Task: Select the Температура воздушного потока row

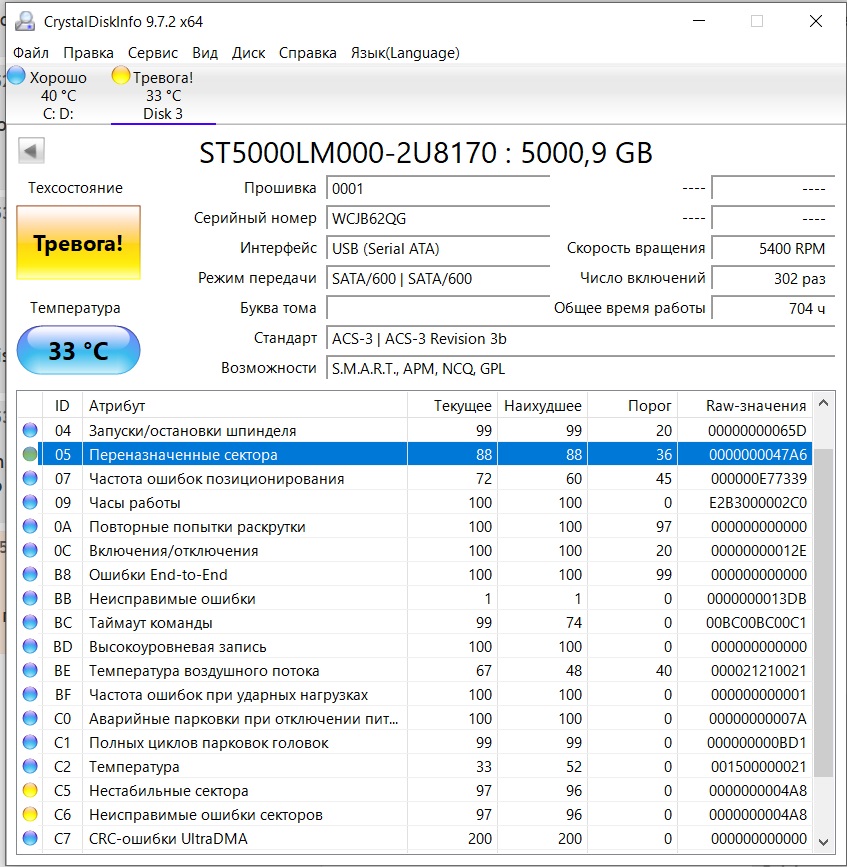Action: point(415,670)
